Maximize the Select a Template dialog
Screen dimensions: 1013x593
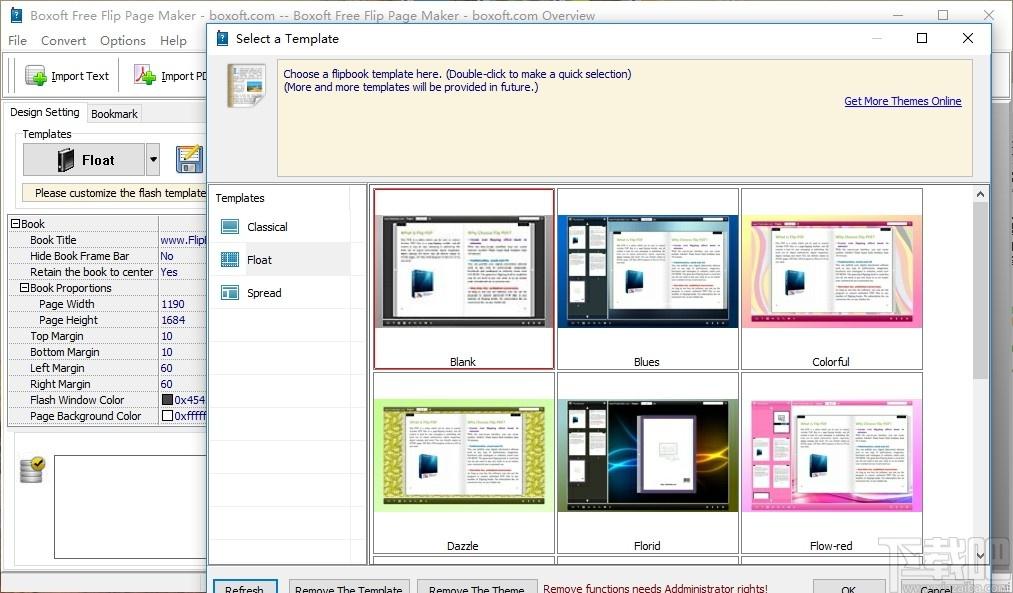click(x=922, y=38)
